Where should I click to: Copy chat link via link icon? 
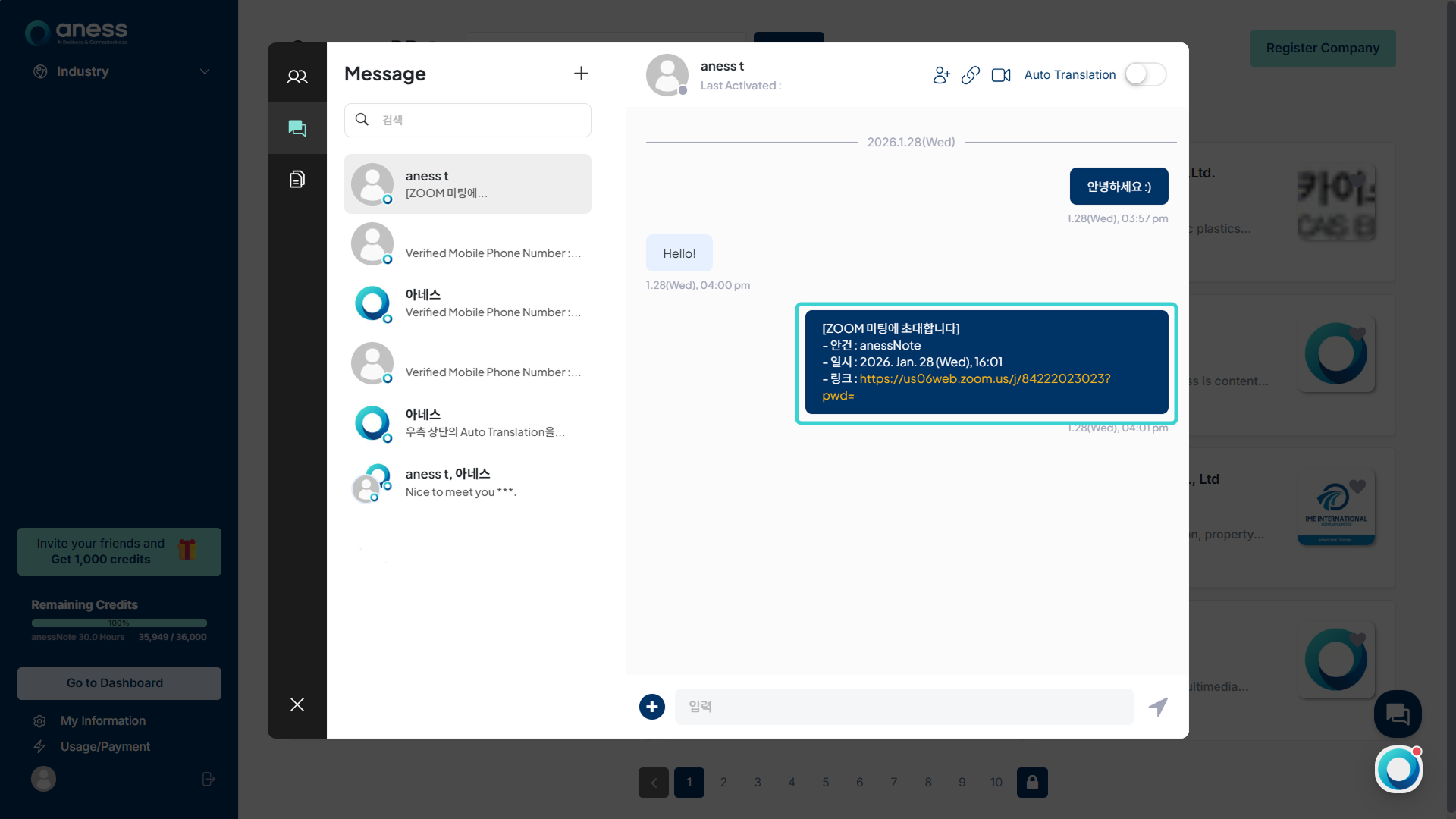pyautogui.click(x=971, y=75)
